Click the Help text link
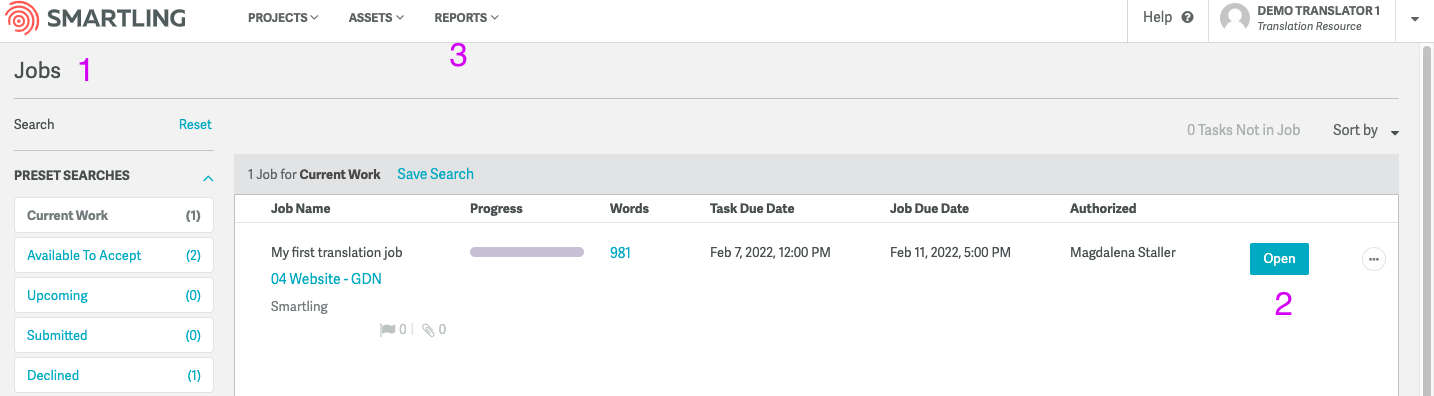The width and height of the screenshot is (1434, 396). tap(1157, 17)
